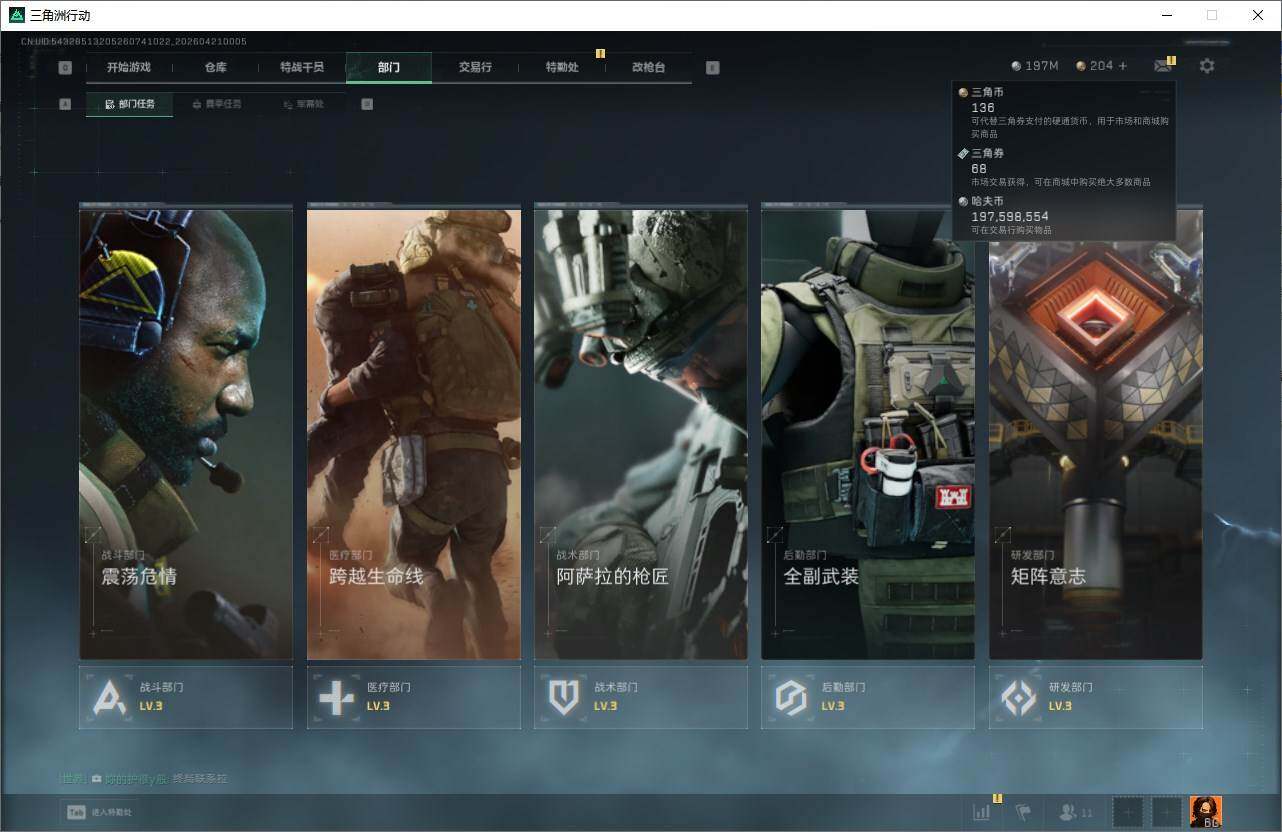Click the bar chart icon in bottom bar

pos(982,812)
